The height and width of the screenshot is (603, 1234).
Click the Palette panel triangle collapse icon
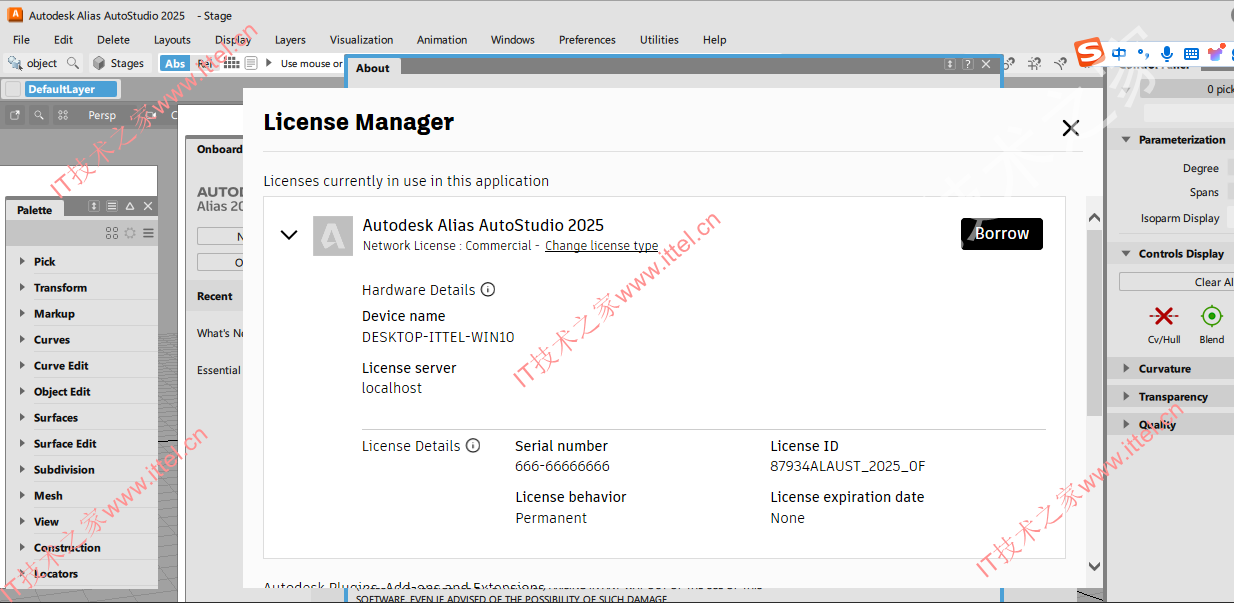130,207
